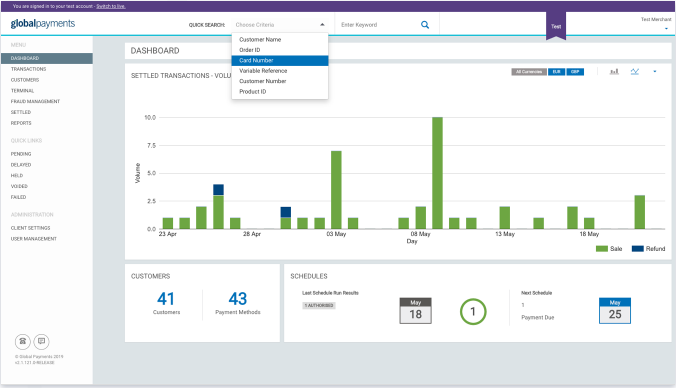Screen dimensions: 676x388
Task: Click the May 25 next schedule calendar
Action: pos(615,311)
